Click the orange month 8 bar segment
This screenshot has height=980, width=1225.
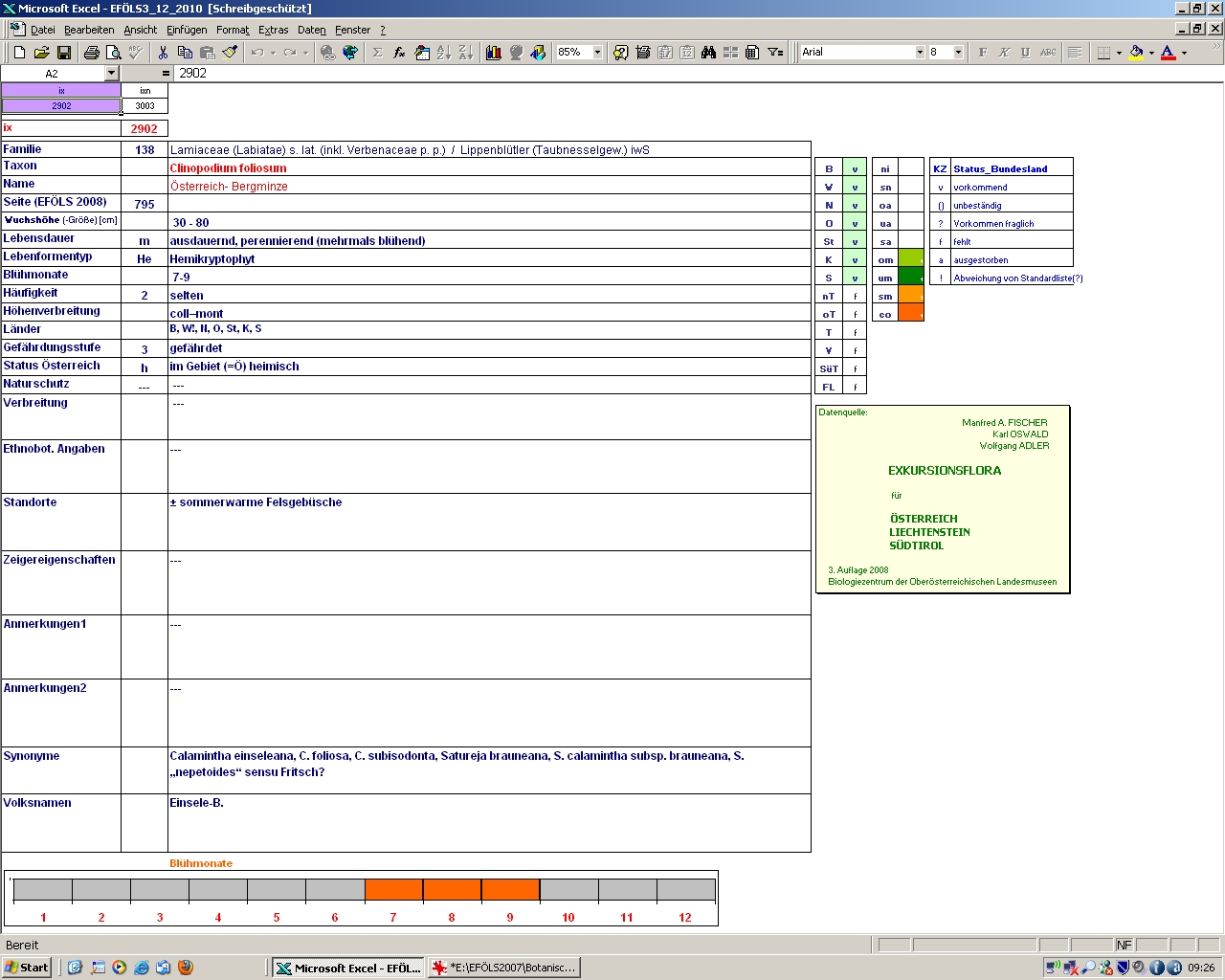pos(452,890)
